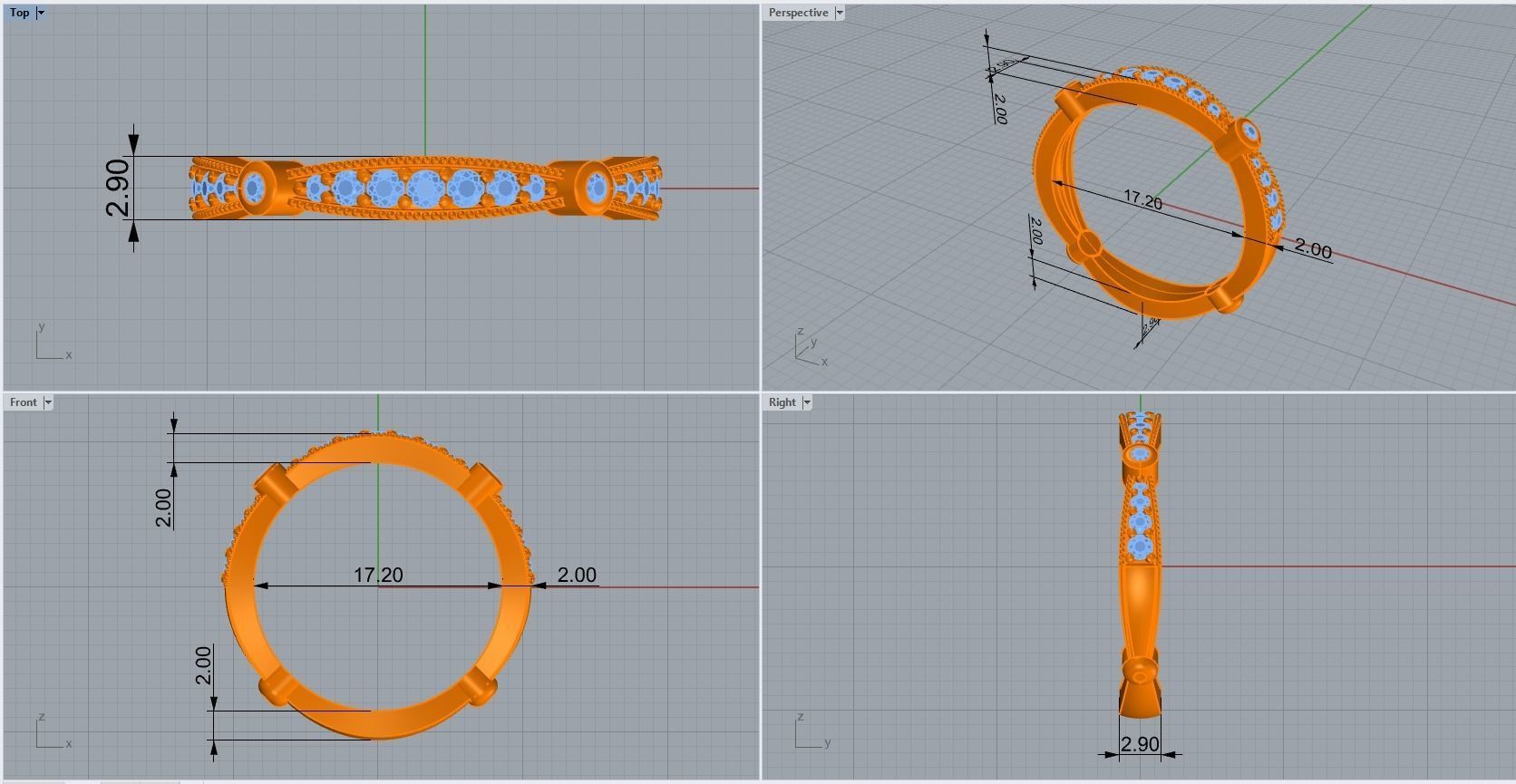Pick the large center gemstone in Top view
1516x784 pixels.
[x=425, y=189]
